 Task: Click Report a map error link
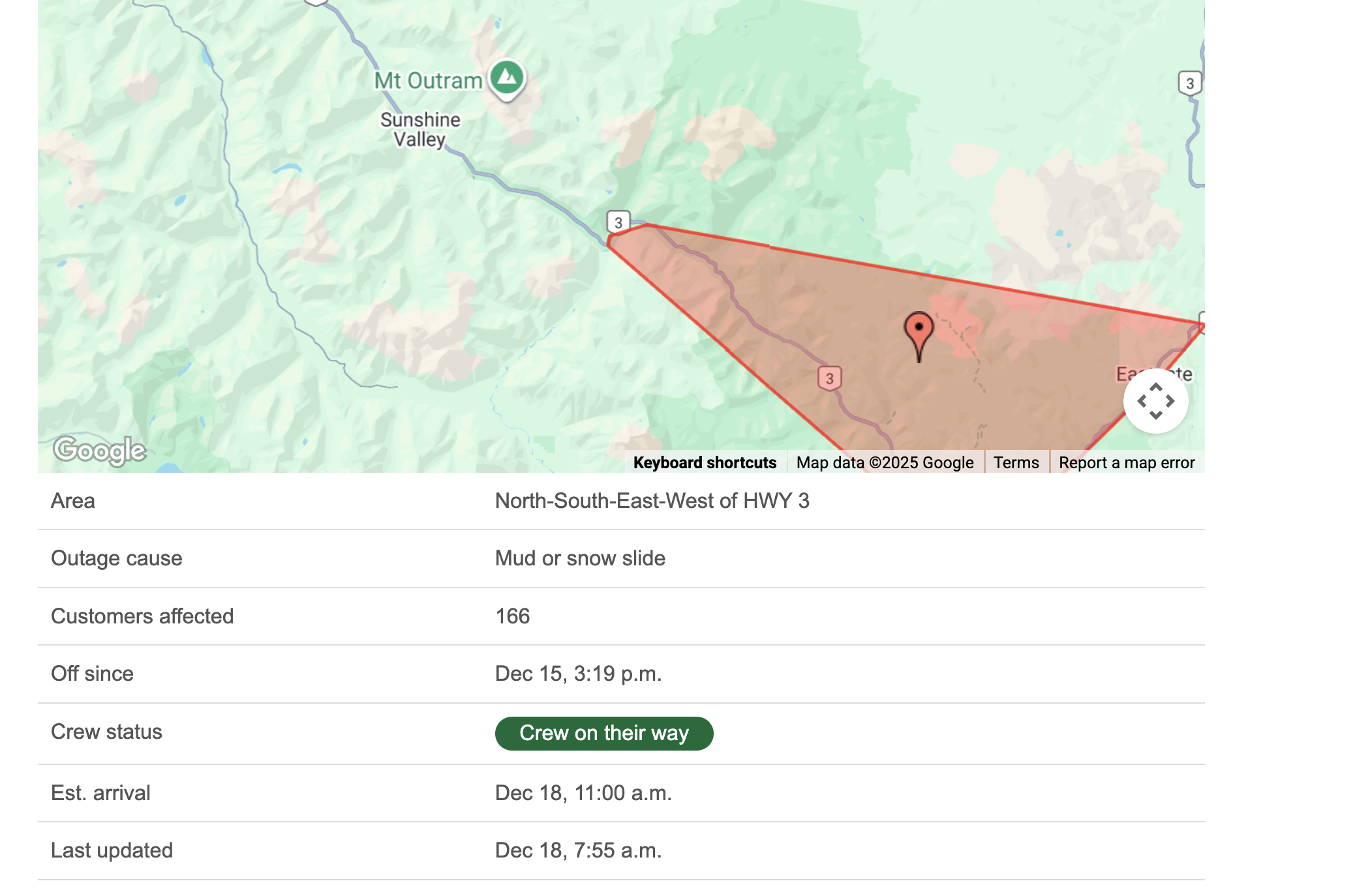(1127, 462)
